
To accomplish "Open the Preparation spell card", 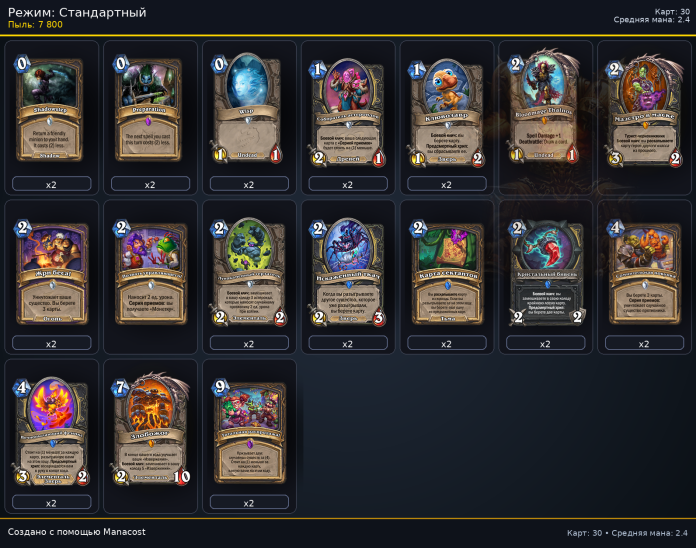I will click(148, 110).
